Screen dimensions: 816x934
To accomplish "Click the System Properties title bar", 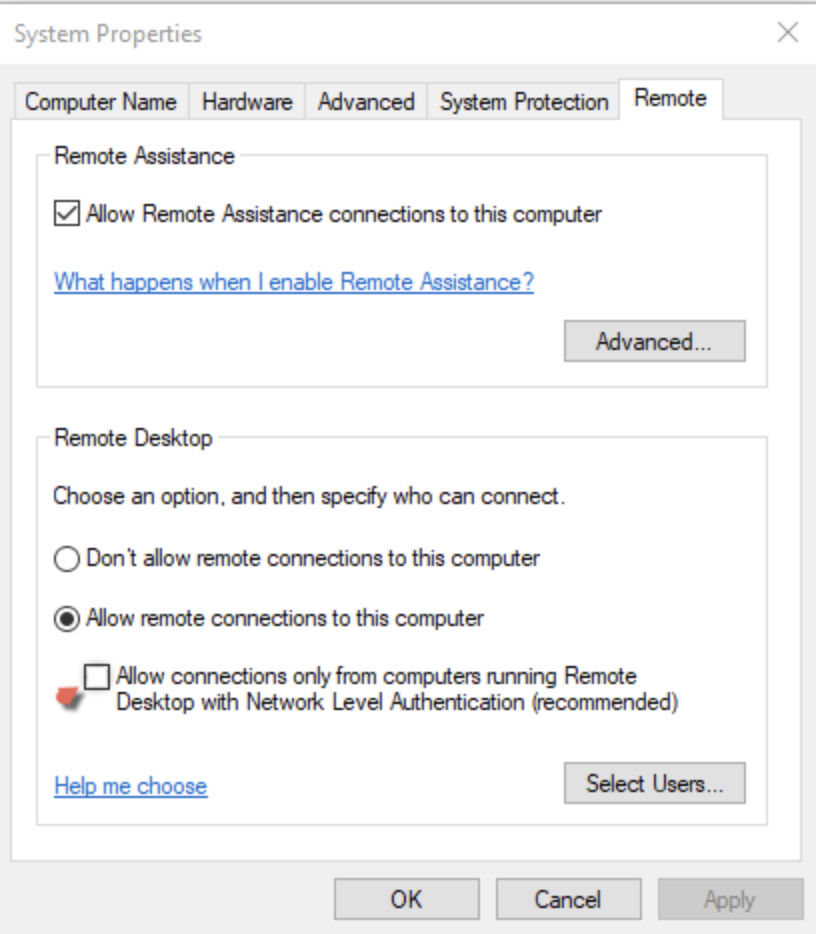I will click(x=300, y=33).
